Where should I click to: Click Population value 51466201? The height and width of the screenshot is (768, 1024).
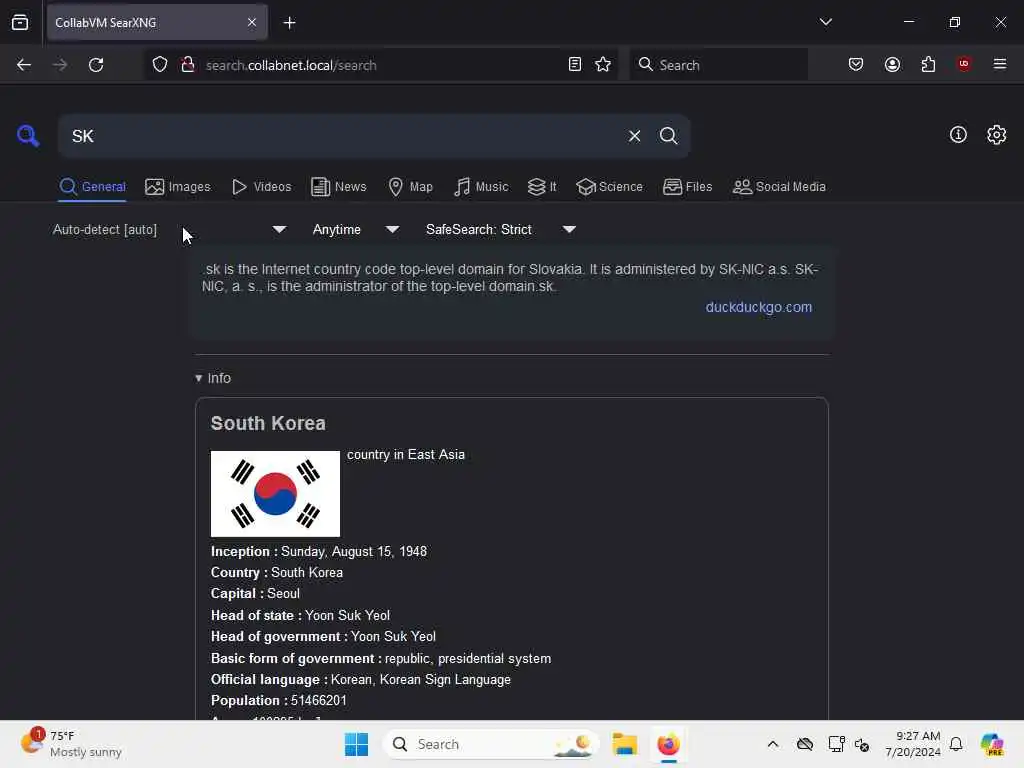click(x=319, y=701)
